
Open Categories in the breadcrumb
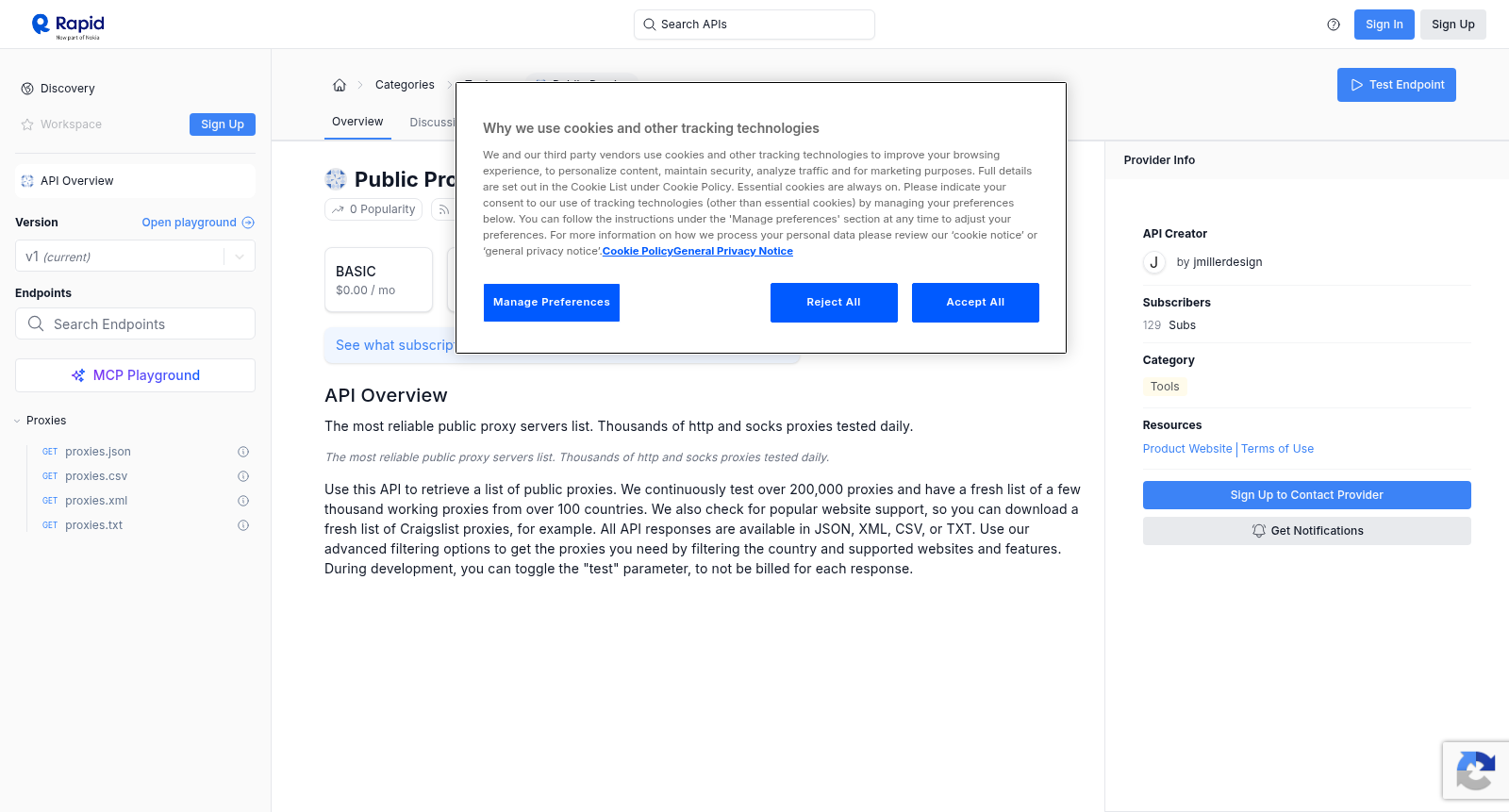click(405, 85)
